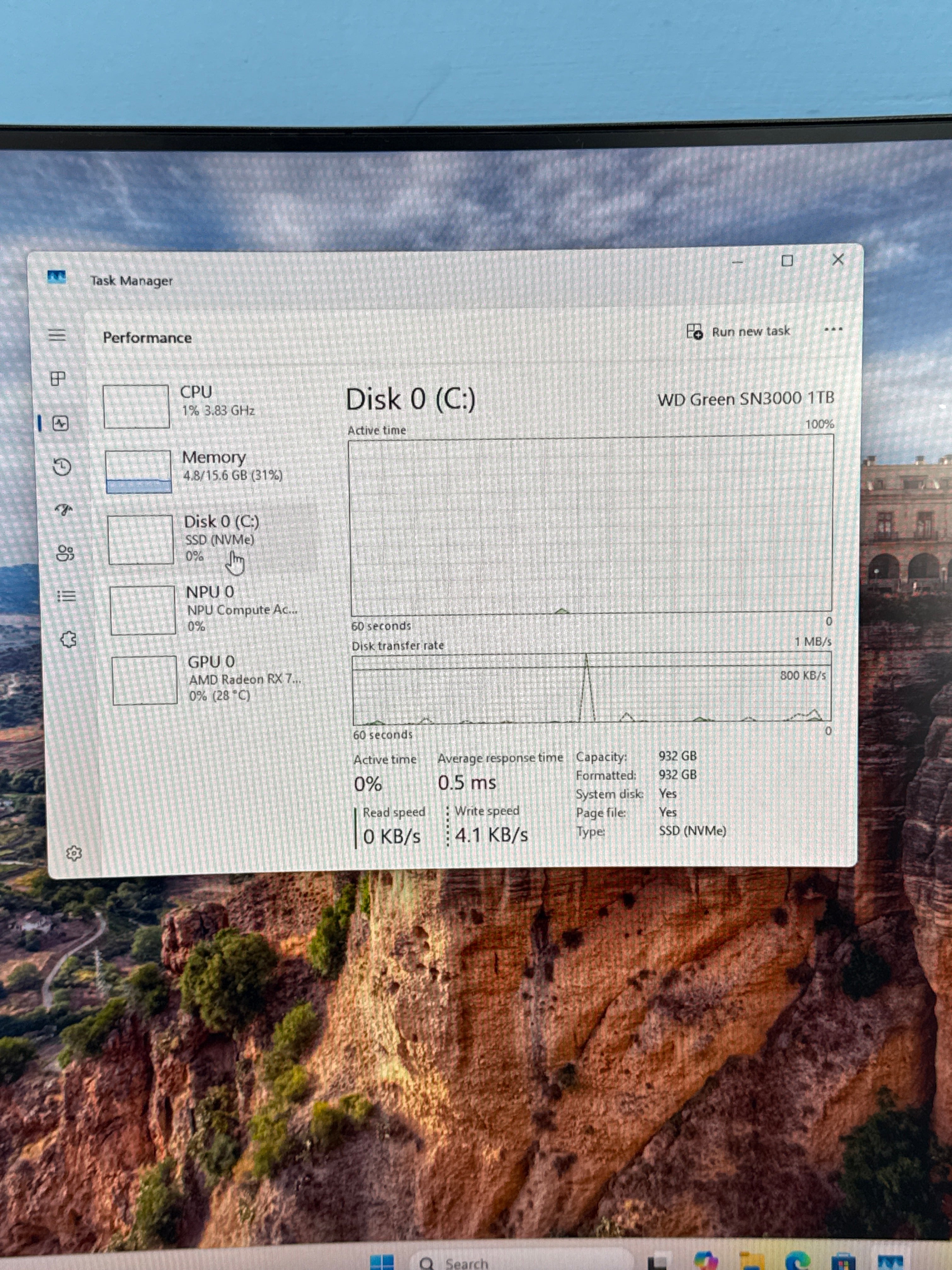Maximize the Task Manager window
952x1270 pixels.
coord(787,261)
